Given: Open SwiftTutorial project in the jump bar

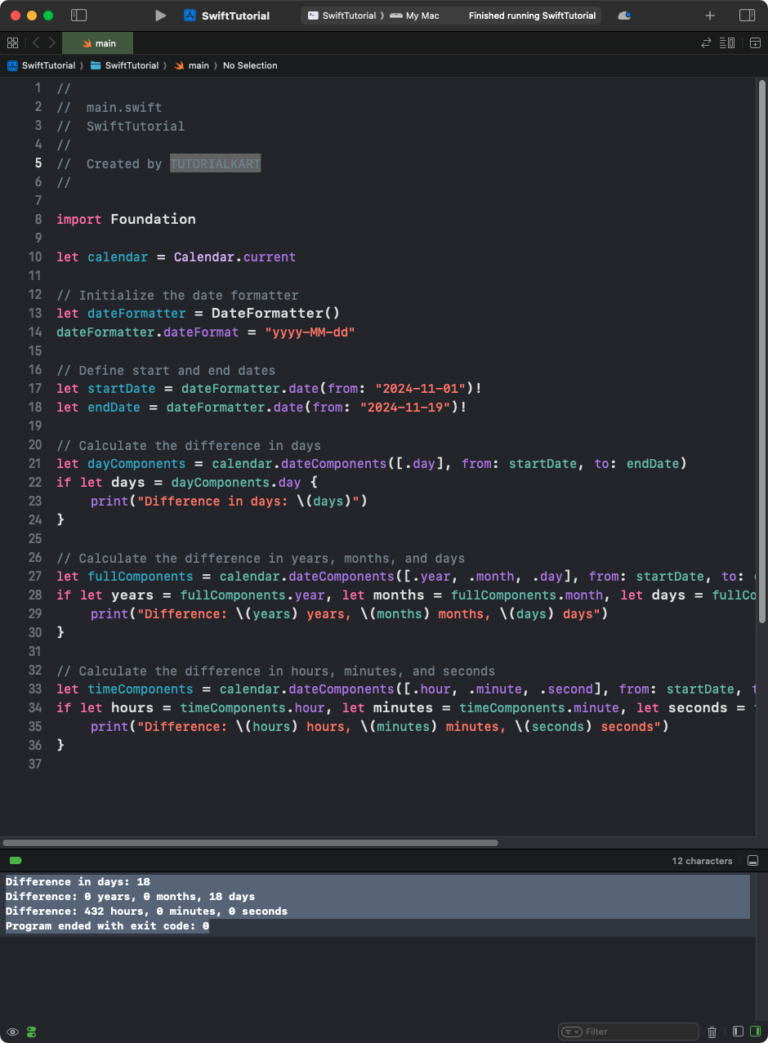Looking at the screenshot, I should (x=41, y=65).
